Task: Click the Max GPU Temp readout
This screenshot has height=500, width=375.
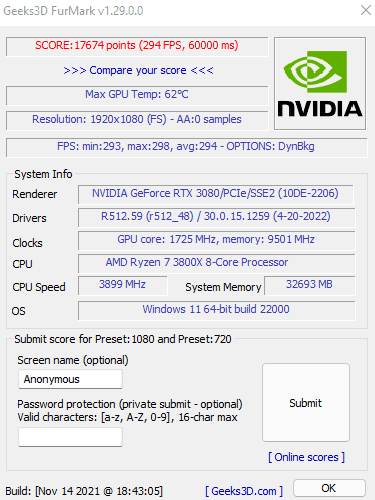Action: click(137, 95)
